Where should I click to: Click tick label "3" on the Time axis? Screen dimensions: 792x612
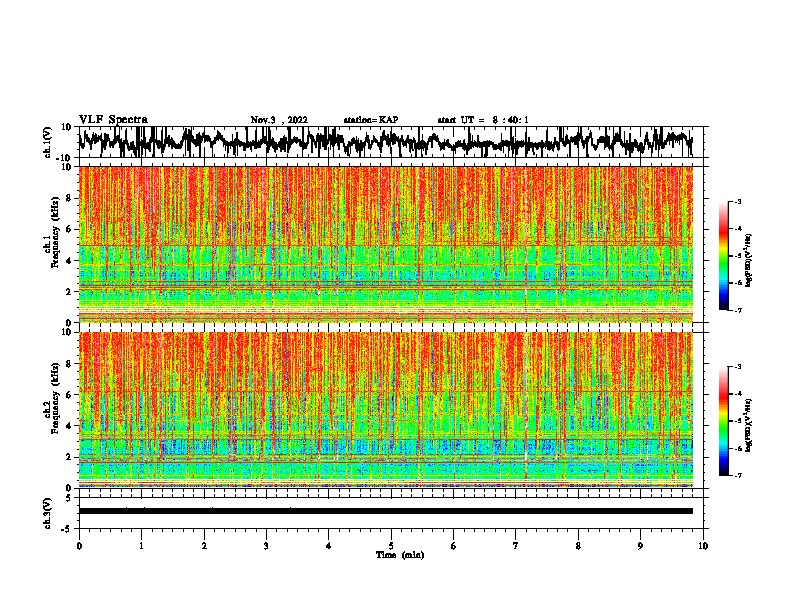(266, 546)
